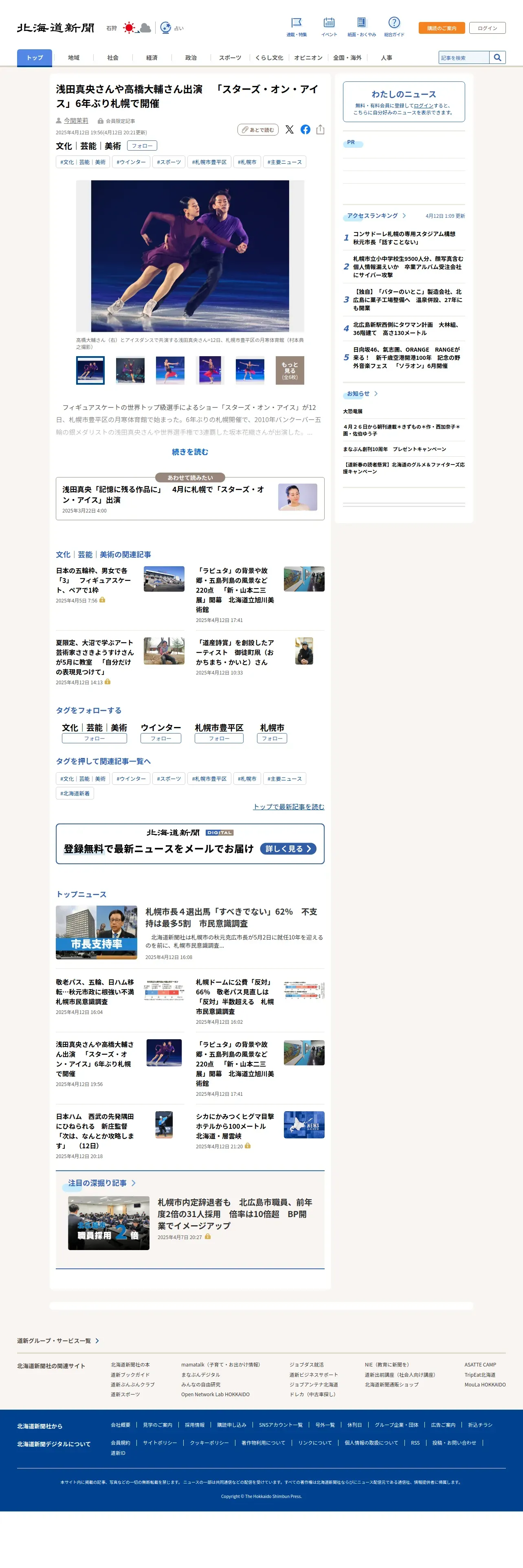Image resolution: width=523 pixels, height=1568 pixels.
Task: Select the fifth skating photo thumbnail
Action: pos(250,370)
